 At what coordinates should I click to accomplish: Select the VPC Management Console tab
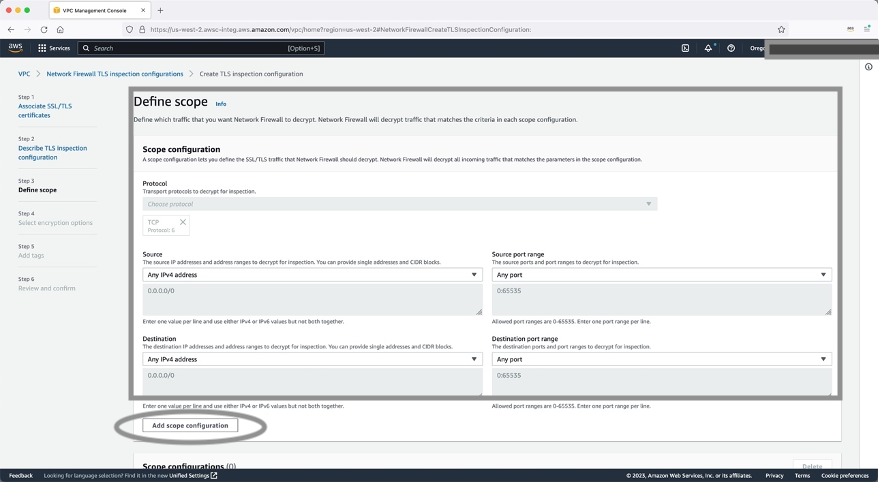99,10
